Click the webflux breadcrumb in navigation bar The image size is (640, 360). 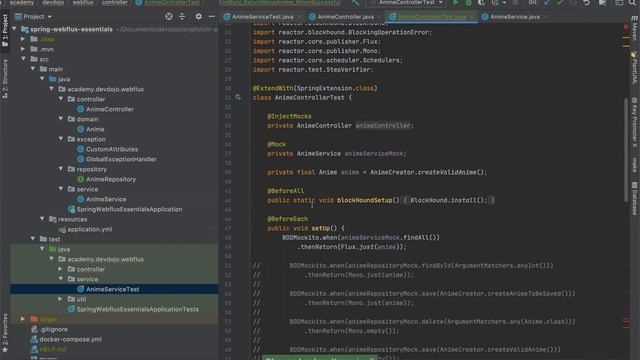(83, 2)
